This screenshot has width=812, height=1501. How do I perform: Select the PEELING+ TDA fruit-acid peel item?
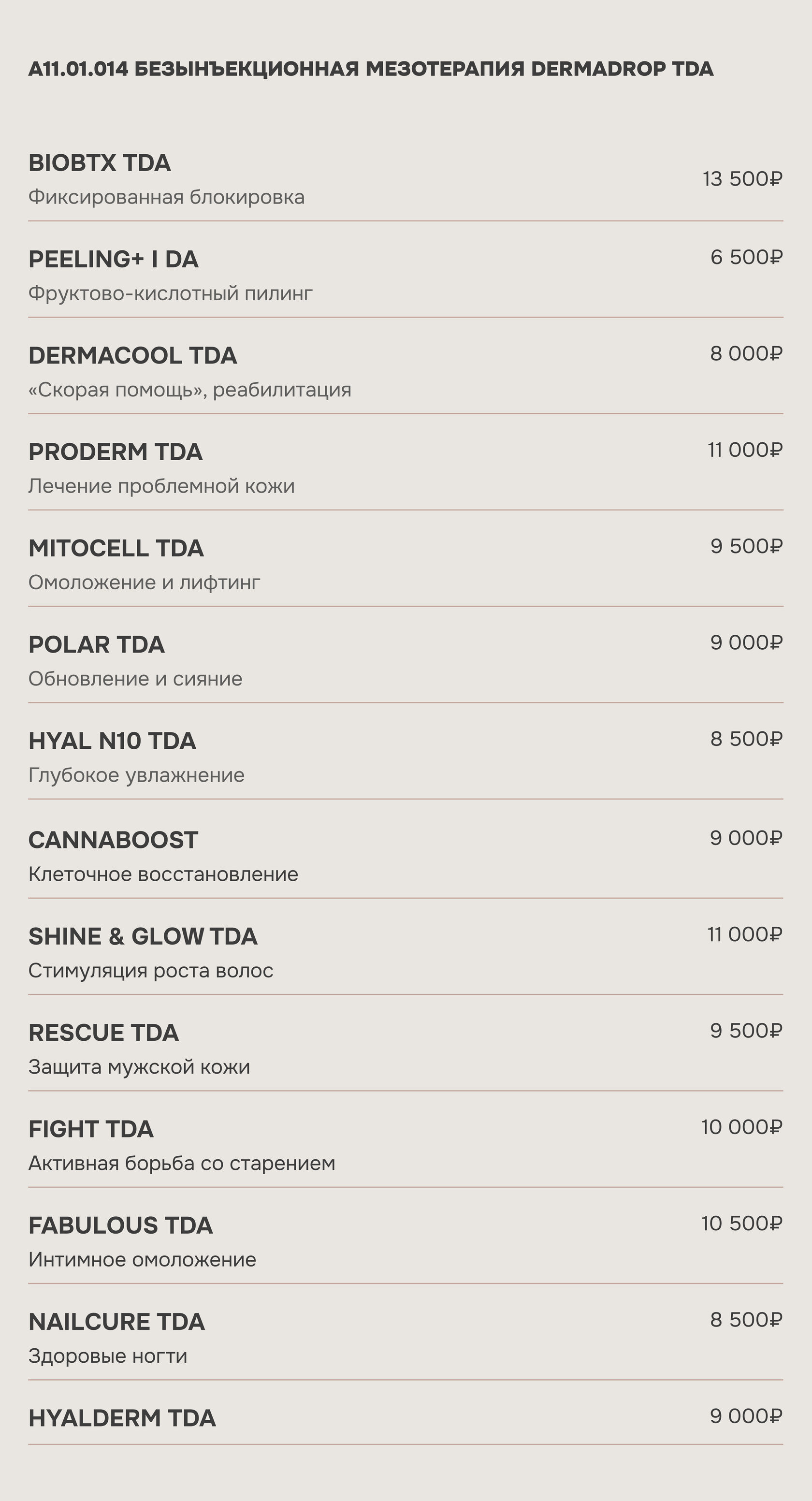(114, 259)
